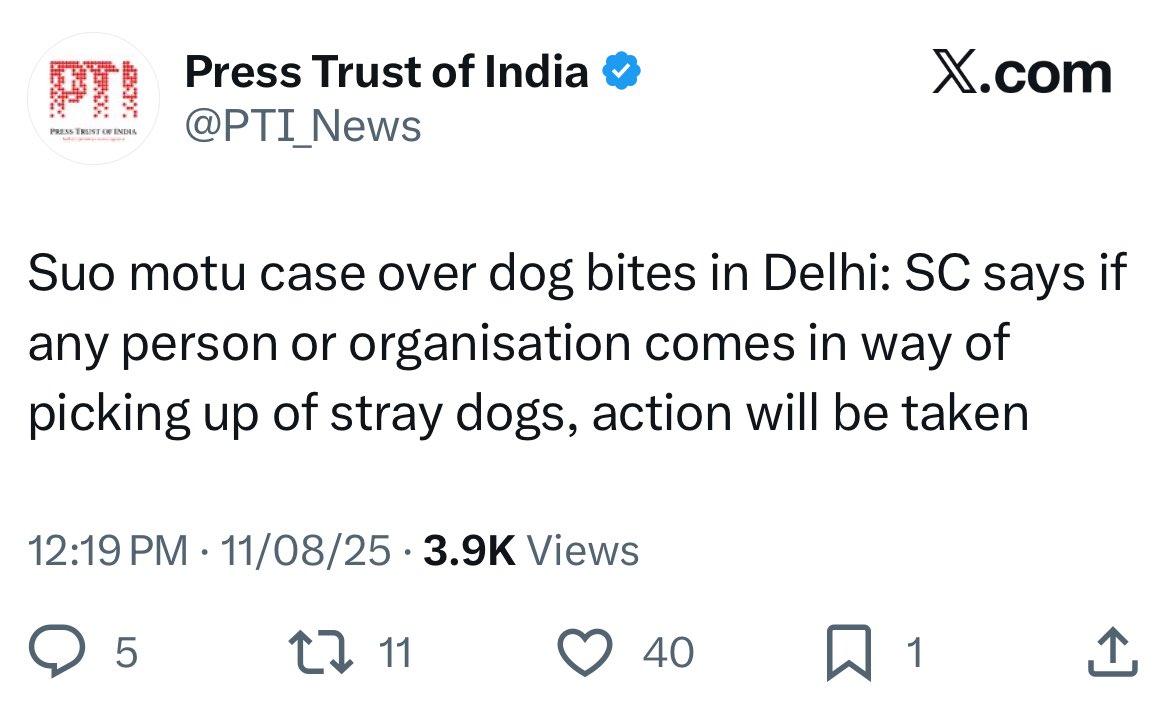Click the blue verified badge
1169x717 pixels.
click(620, 72)
